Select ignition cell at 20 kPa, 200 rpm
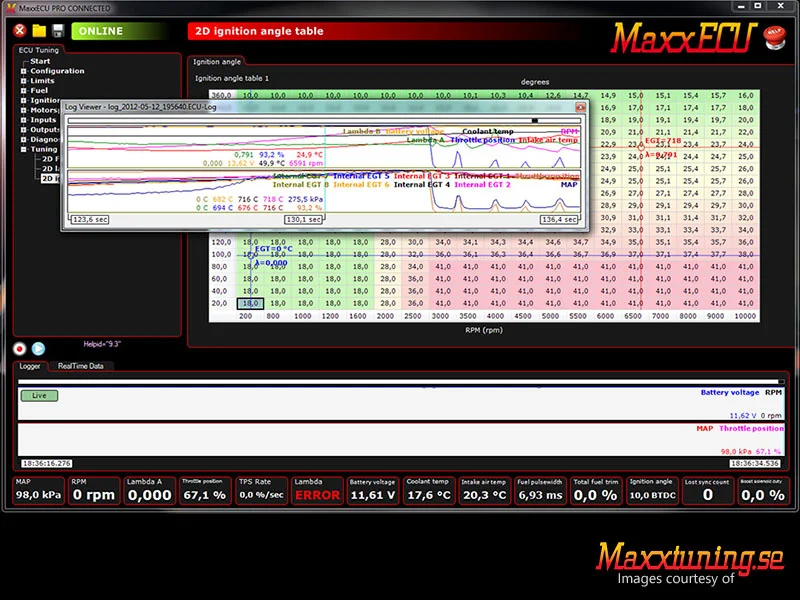800x600 pixels. pyautogui.click(x=250, y=304)
